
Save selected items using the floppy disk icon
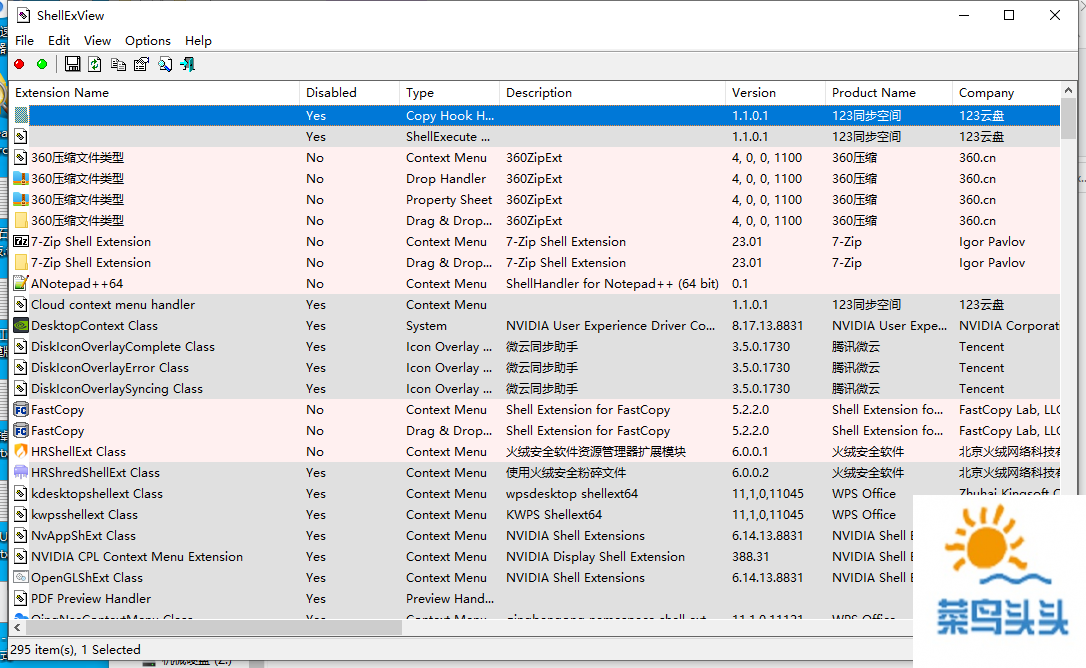(72, 64)
